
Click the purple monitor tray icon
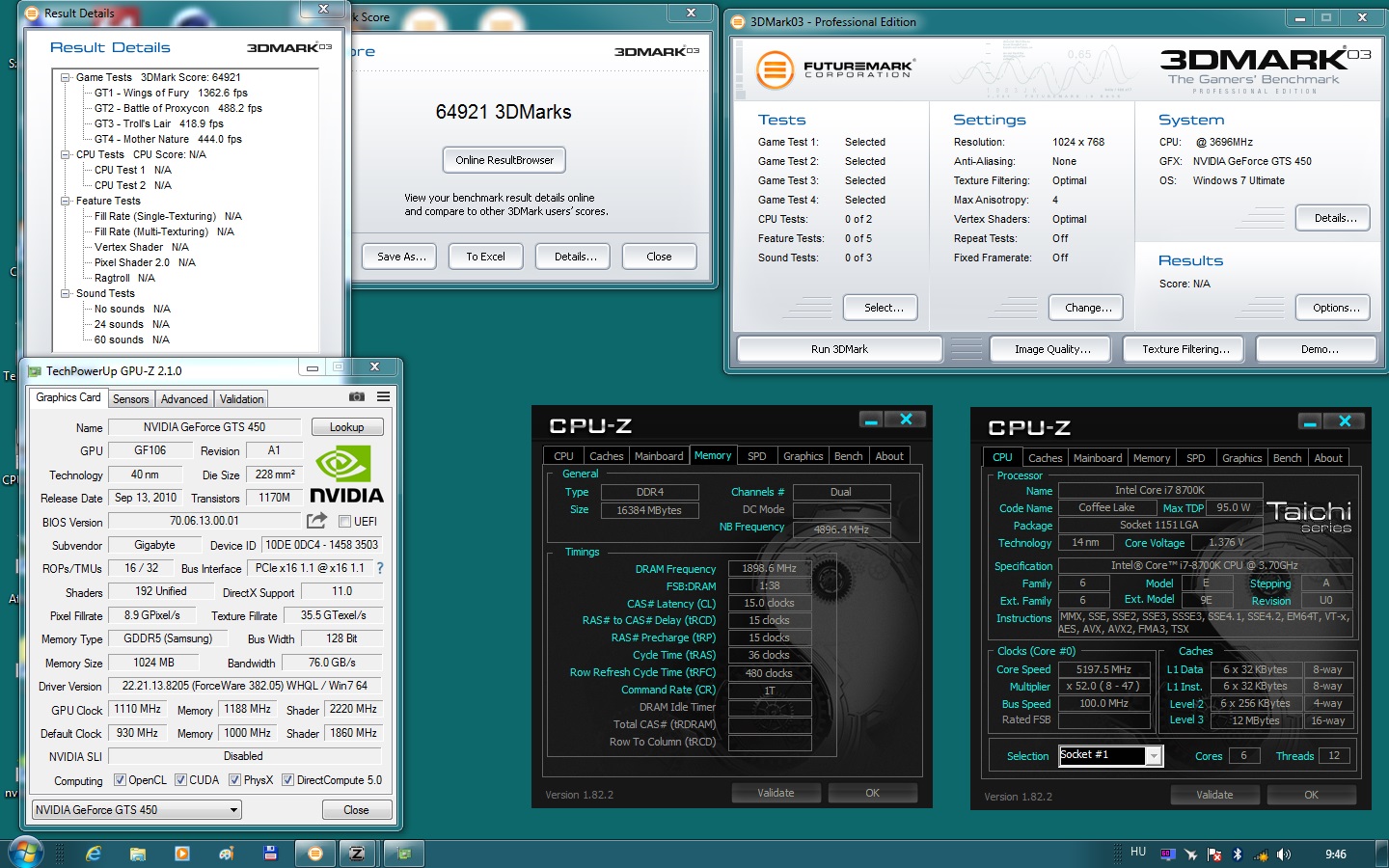(1168, 854)
